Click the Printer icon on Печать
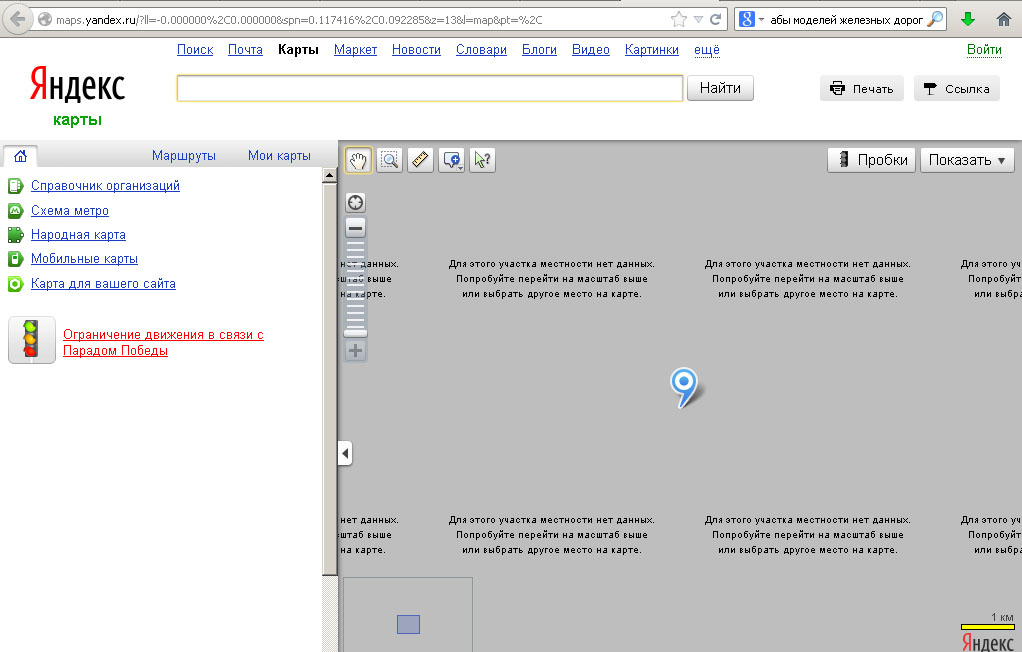 837,89
